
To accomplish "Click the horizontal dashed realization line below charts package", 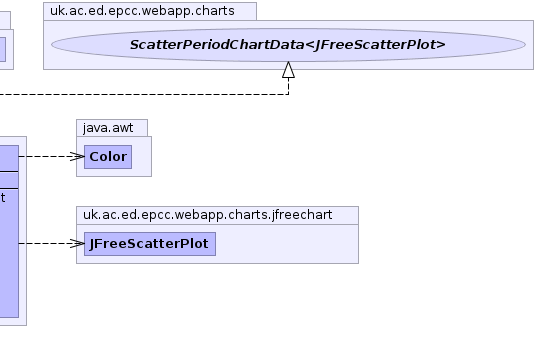I will tap(144, 94).
